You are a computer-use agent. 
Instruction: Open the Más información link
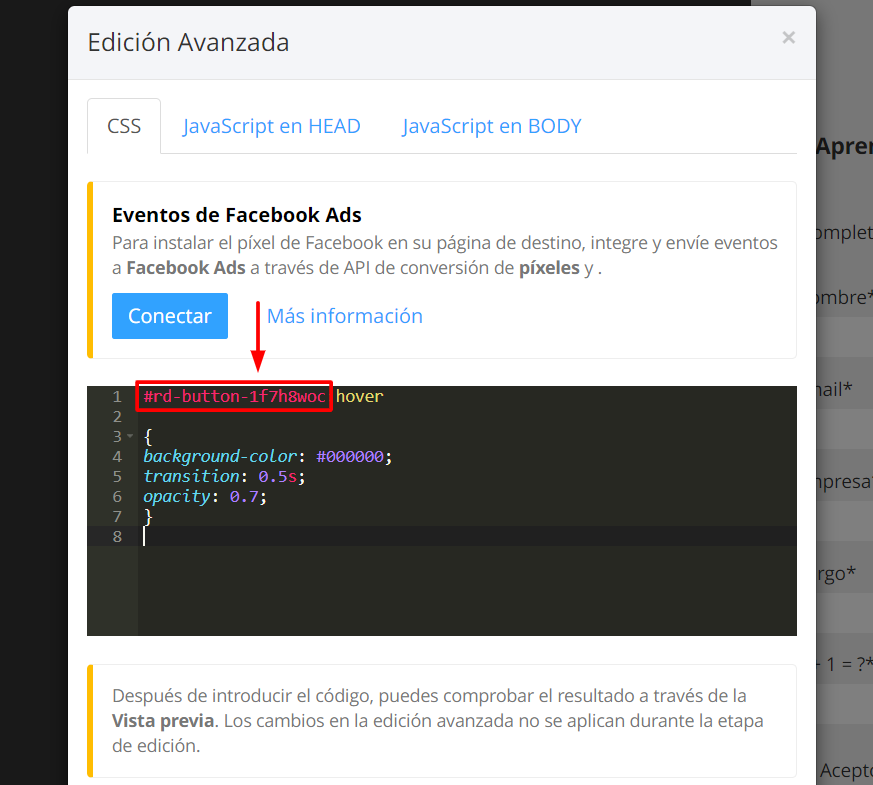click(344, 315)
